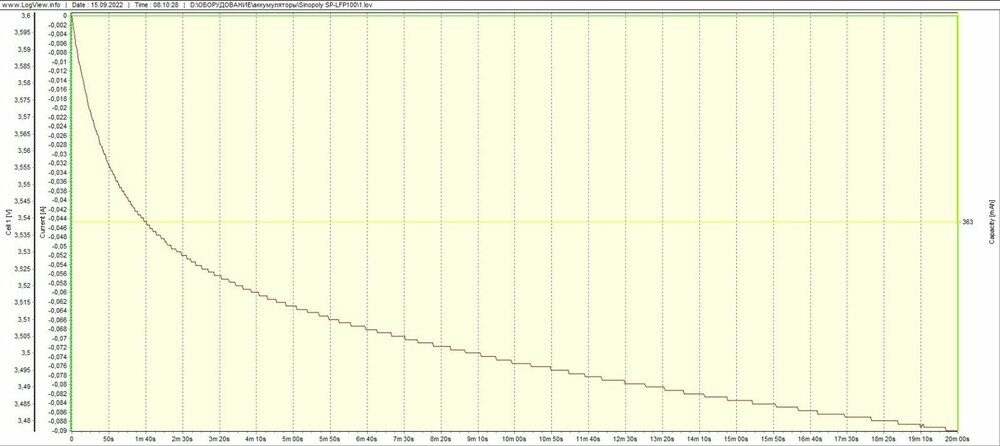The height and width of the screenshot is (446, 1000).
Task: Click the -0,07 current axis tick
Action: pos(59,338)
